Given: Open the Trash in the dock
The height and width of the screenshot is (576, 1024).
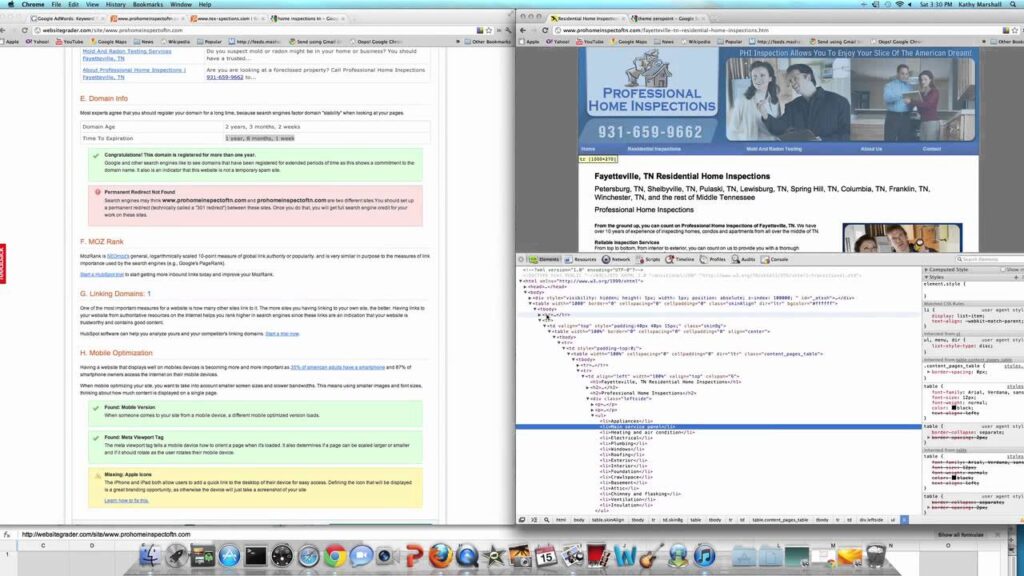Looking at the screenshot, I should (876, 556).
